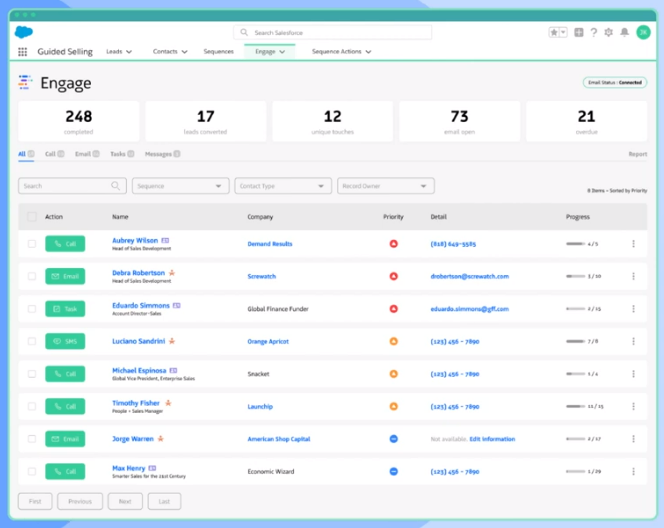Switch to the Tasks tab
Screen dimensions: 664x528
[x=122, y=154]
